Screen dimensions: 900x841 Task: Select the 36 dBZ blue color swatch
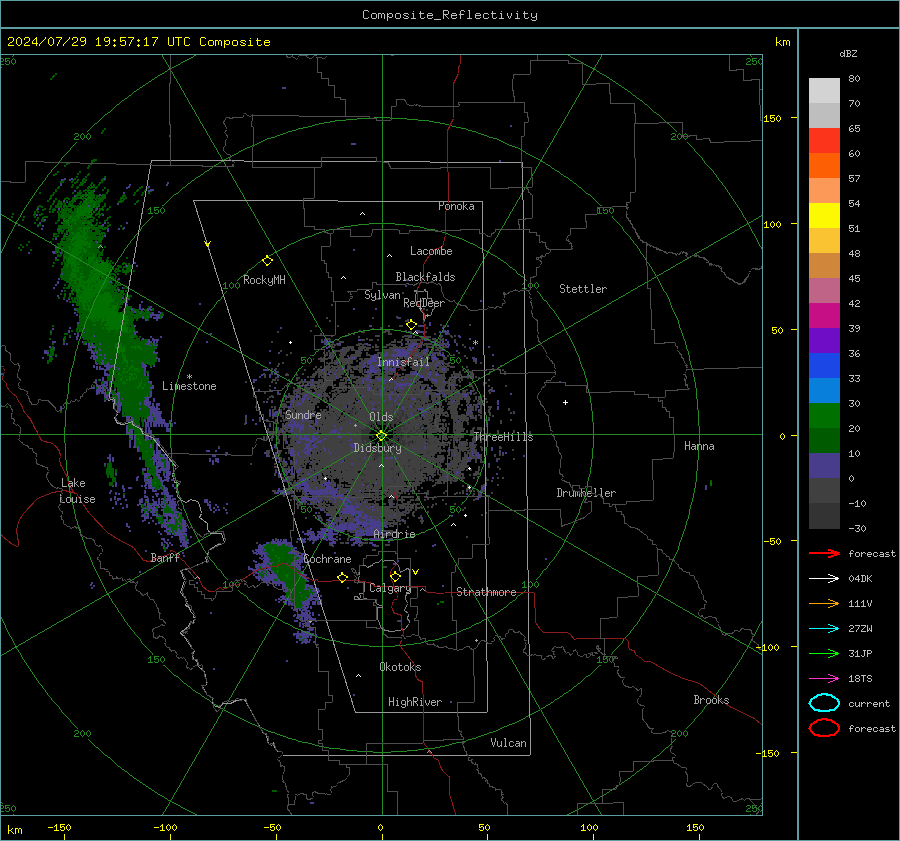tap(824, 365)
